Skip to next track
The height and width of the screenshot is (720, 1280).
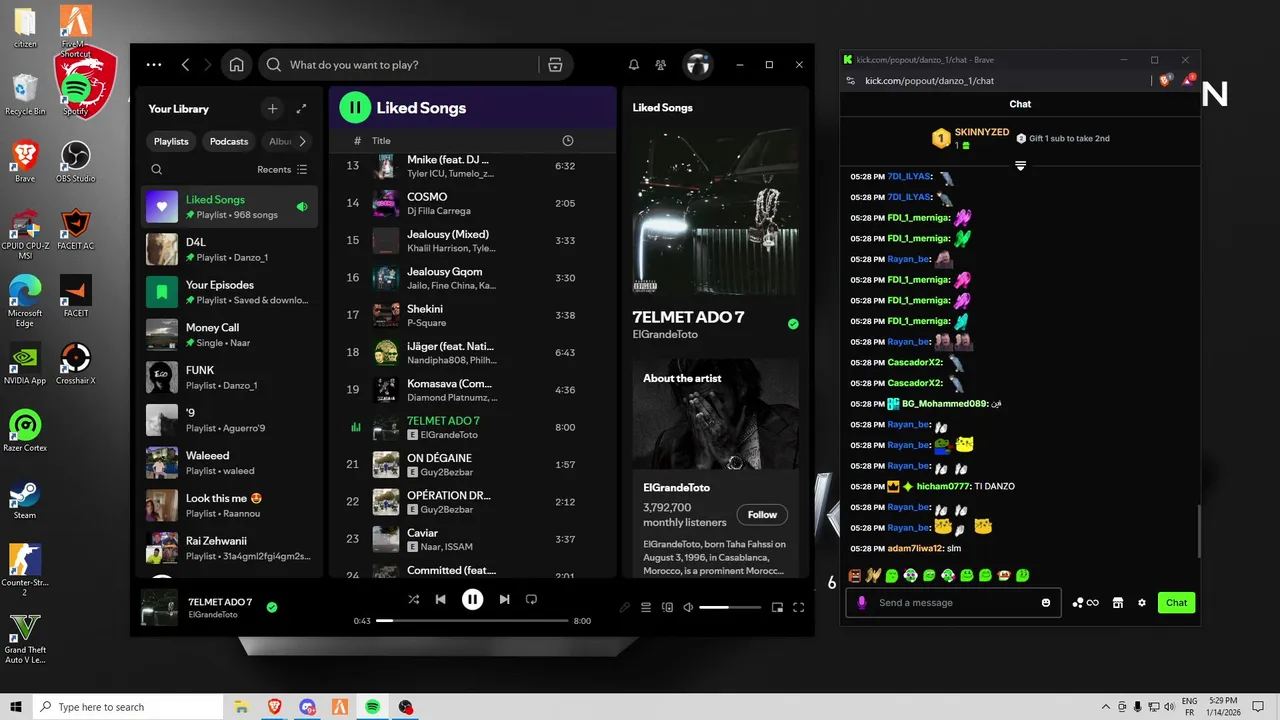coord(504,599)
